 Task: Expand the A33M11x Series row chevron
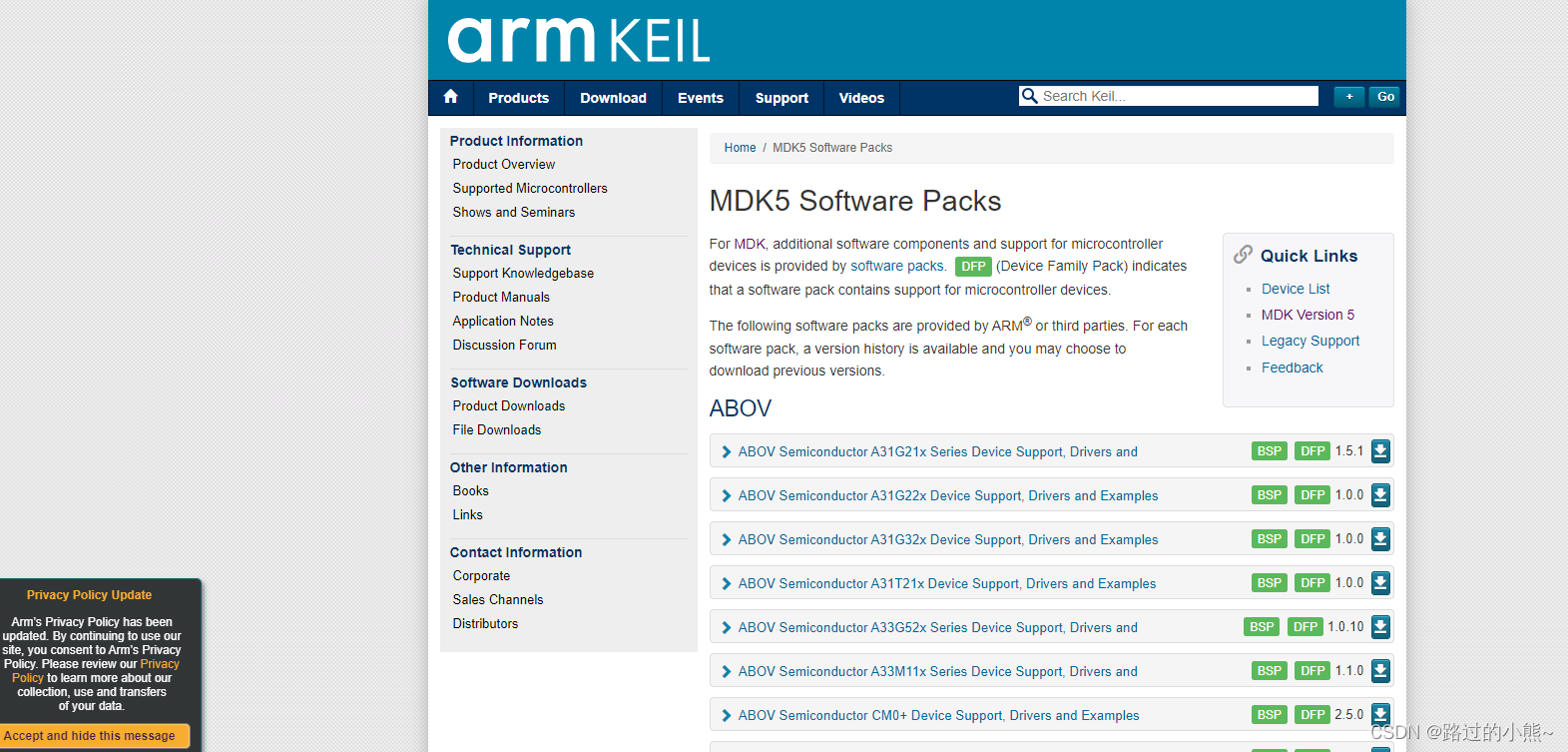tap(727, 672)
